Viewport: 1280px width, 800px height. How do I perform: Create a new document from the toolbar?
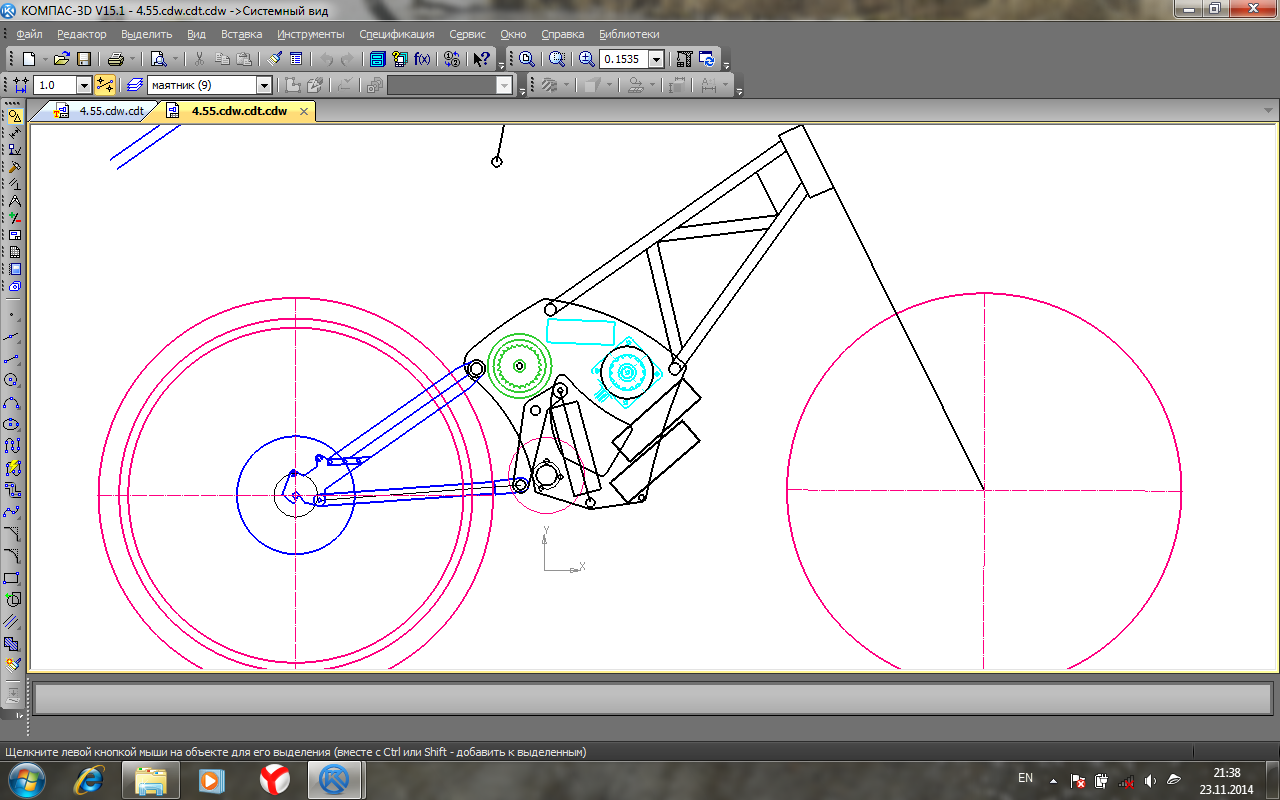coord(28,59)
